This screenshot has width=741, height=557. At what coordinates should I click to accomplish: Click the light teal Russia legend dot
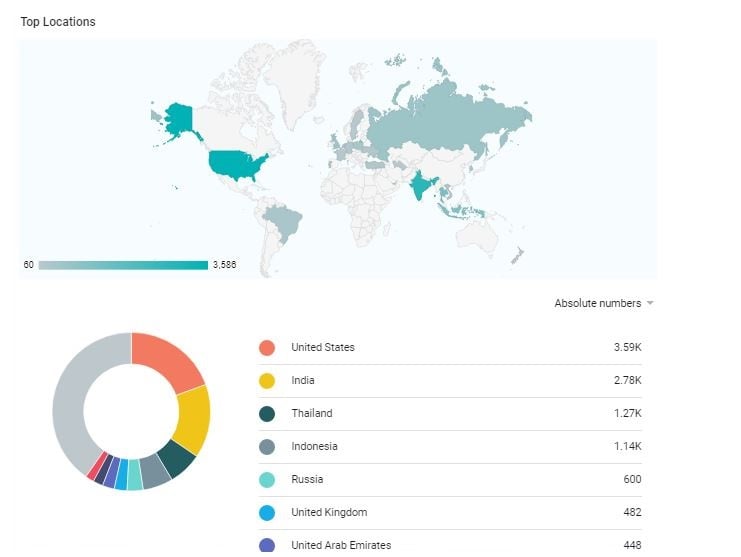[x=267, y=480]
